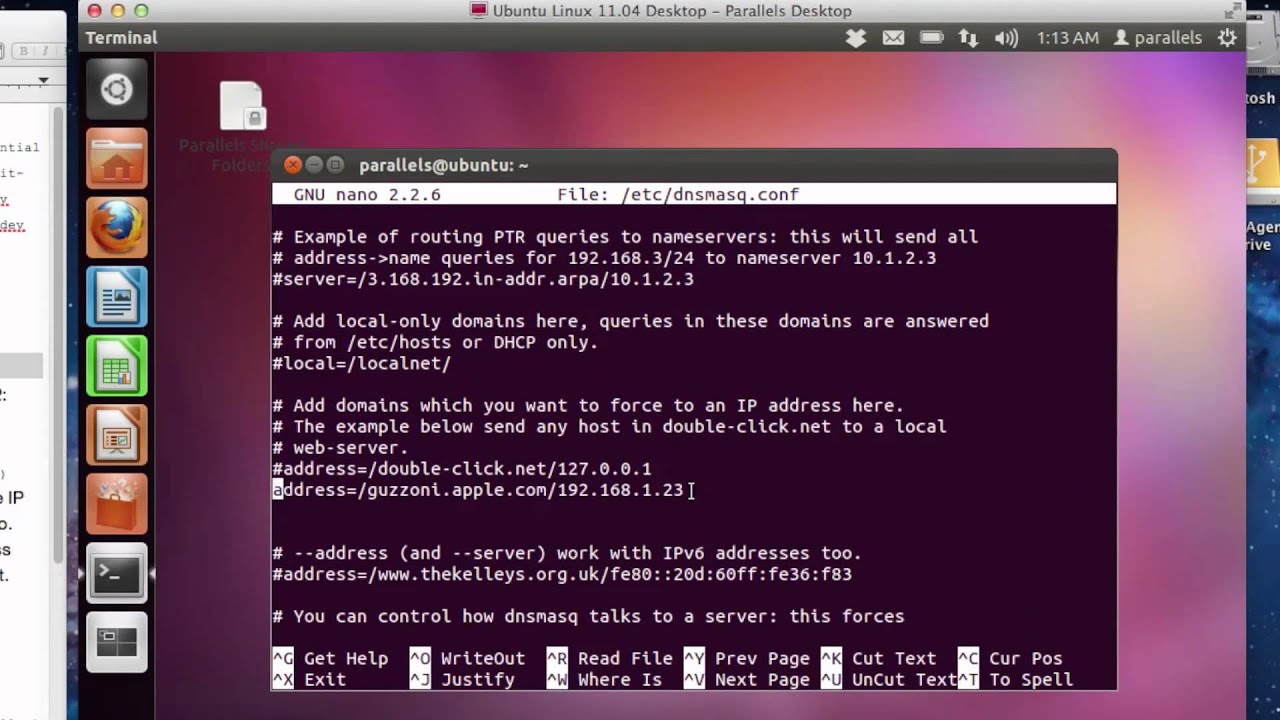Open LibreOffice Writer launcher icon
This screenshot has height=720, width=1280.
coord(116,297)
